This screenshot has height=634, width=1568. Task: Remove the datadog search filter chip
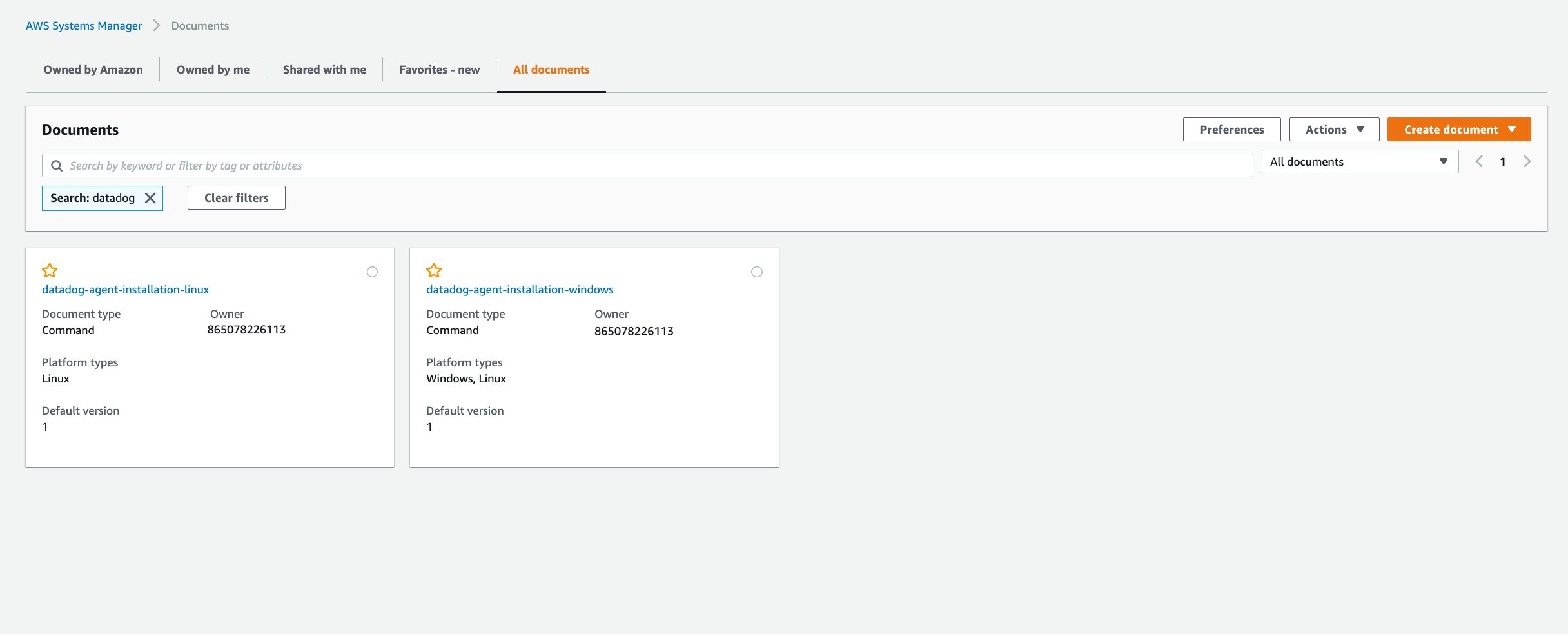(150, 198)
